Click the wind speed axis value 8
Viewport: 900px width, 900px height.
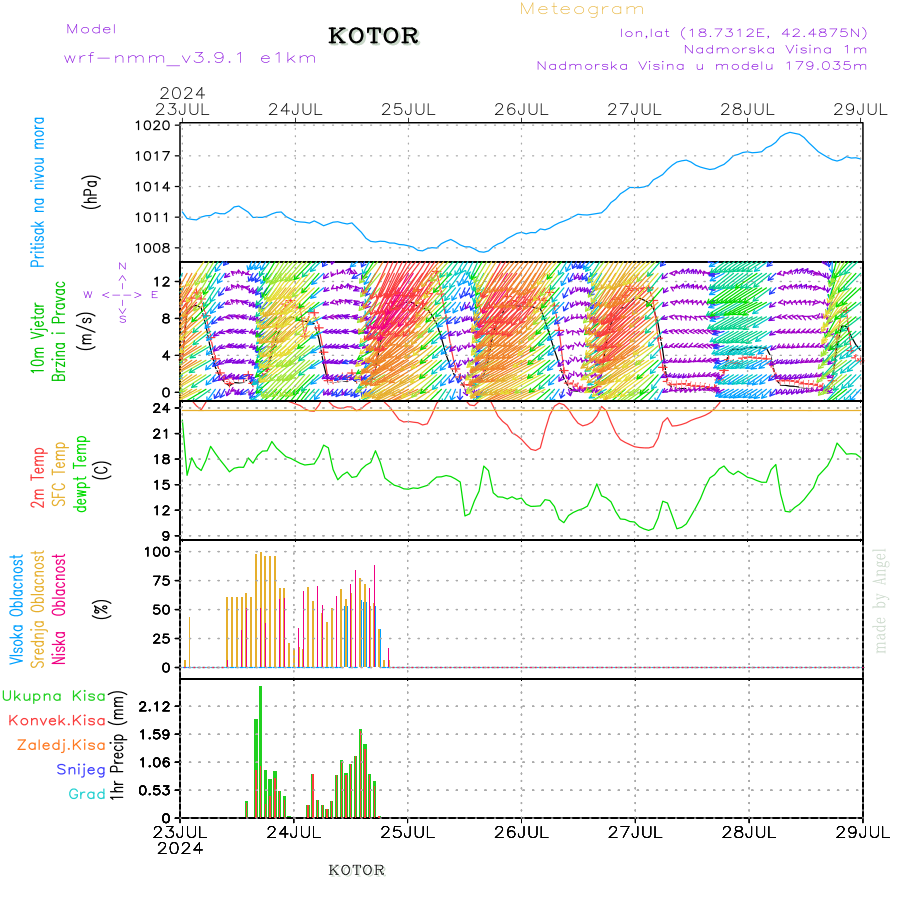coord(166,319)
